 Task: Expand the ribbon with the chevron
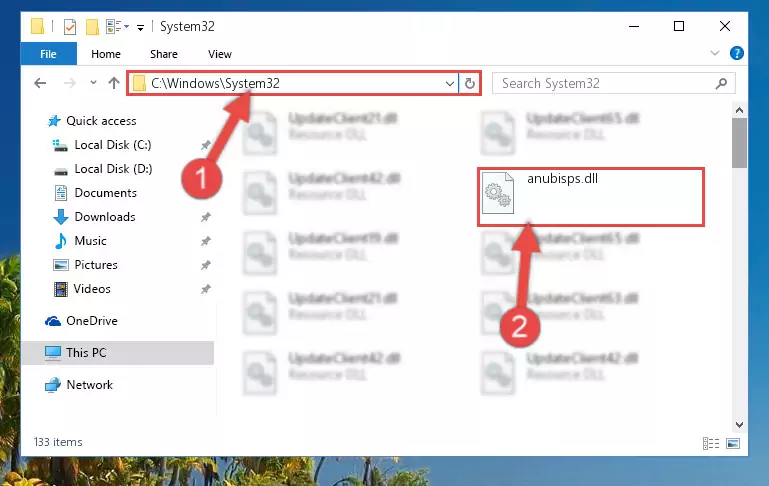[715, 53]
